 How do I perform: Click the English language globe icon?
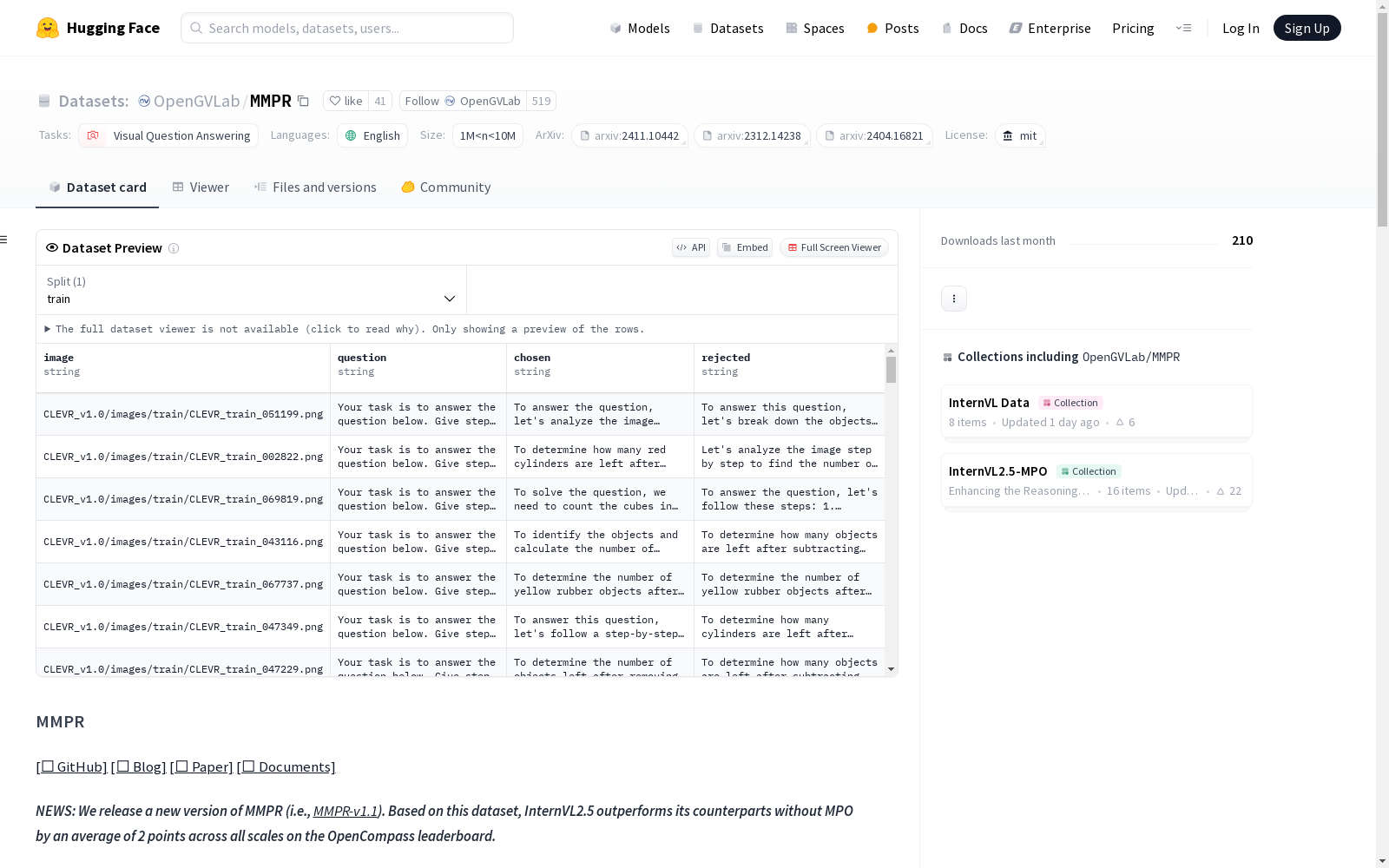coord(351,135)
